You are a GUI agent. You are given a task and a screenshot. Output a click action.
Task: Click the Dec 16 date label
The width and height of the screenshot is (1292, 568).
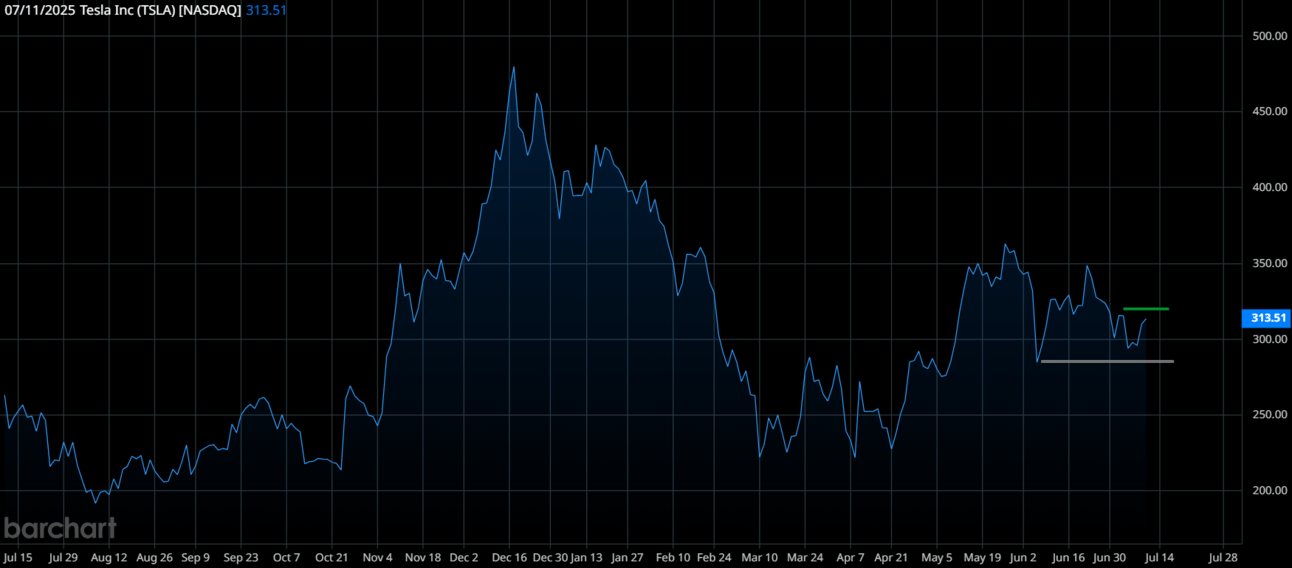point(509,557)
